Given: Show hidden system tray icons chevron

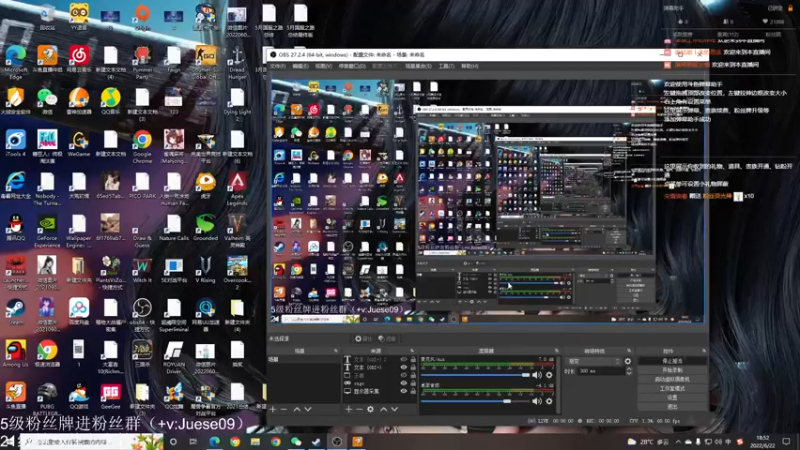Looking at the screenshot, I should [678, 442].
